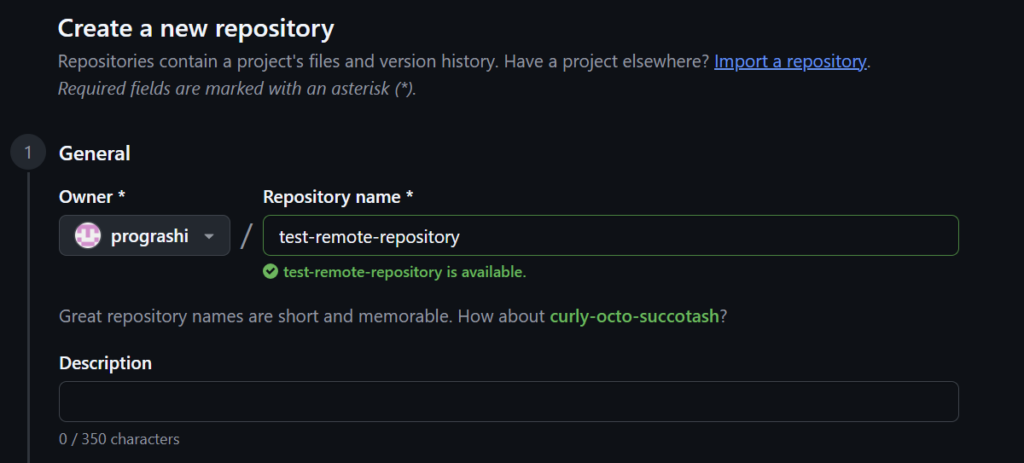This screenshot has width=1024, height=463.
Task: Focus the Repository name text field
Action: pyautogui.click(x=610, y=236)
